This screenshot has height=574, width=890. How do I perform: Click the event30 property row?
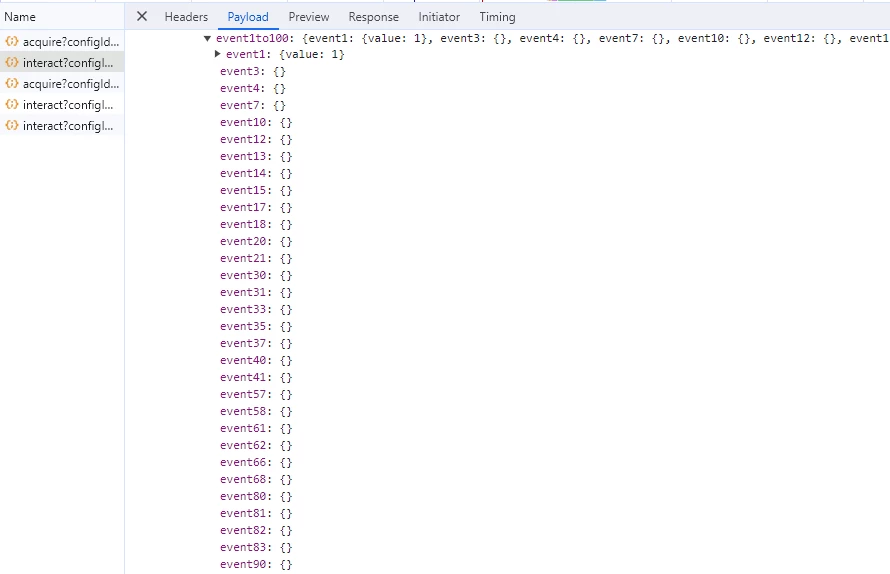[256, 276]
